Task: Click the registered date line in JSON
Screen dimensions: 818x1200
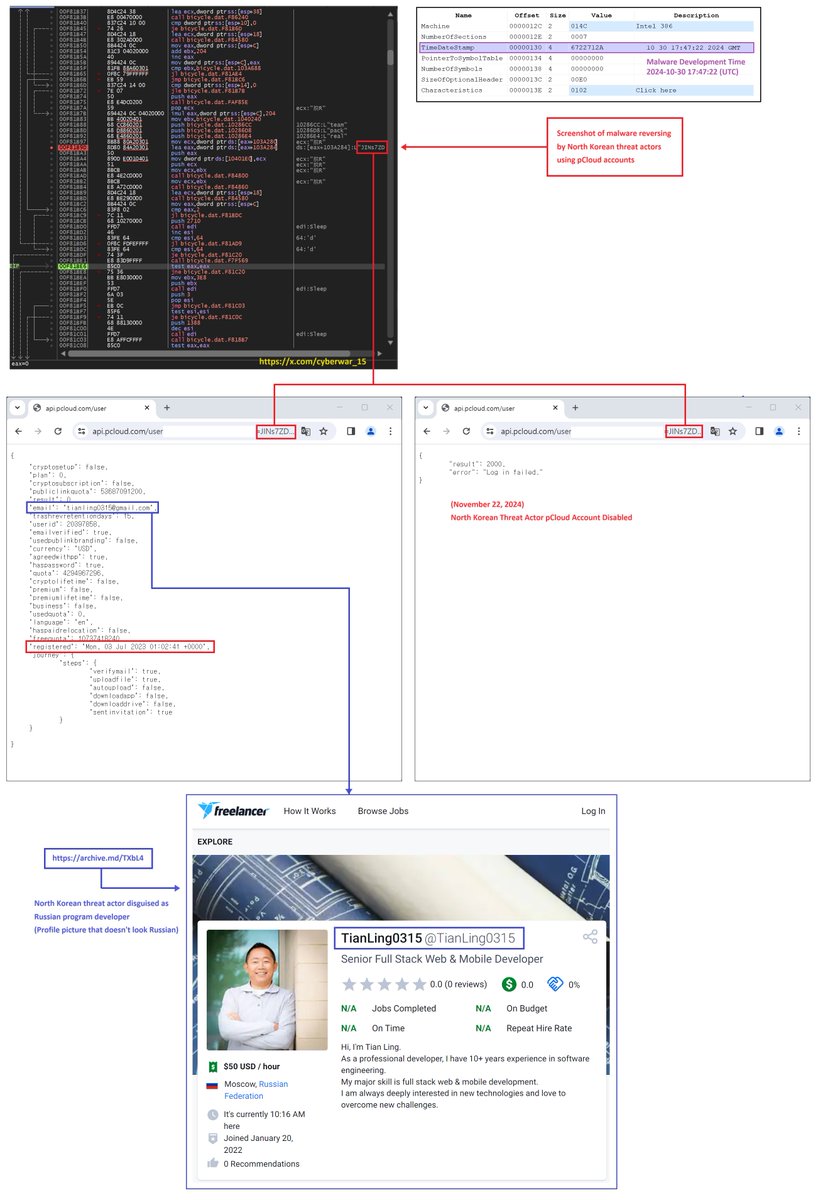Action: click(x=120, y=647)
